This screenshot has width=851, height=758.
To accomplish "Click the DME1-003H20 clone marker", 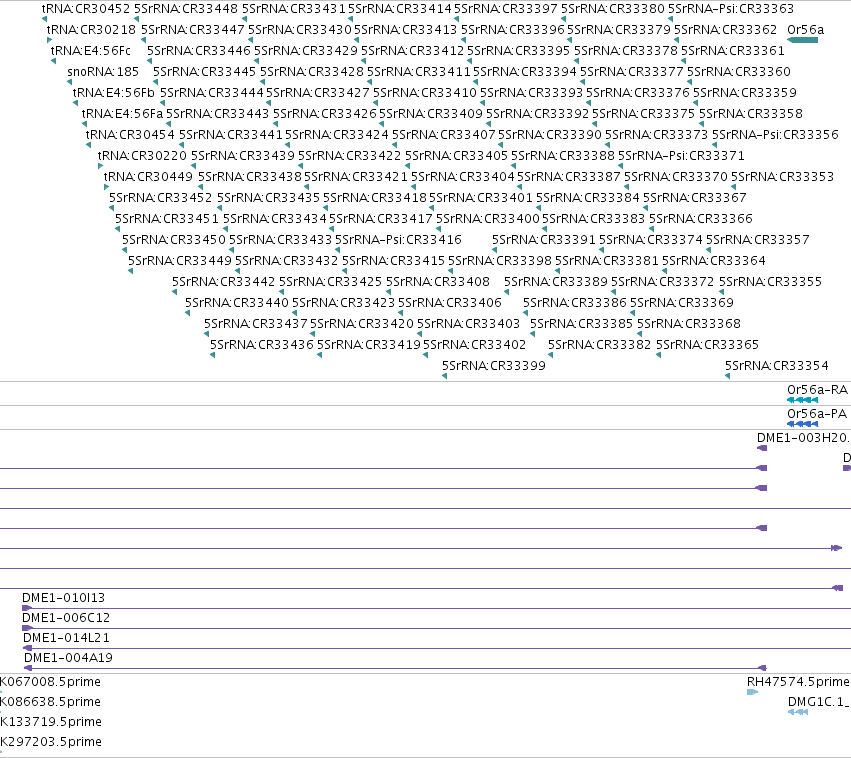I will point(762,448).
